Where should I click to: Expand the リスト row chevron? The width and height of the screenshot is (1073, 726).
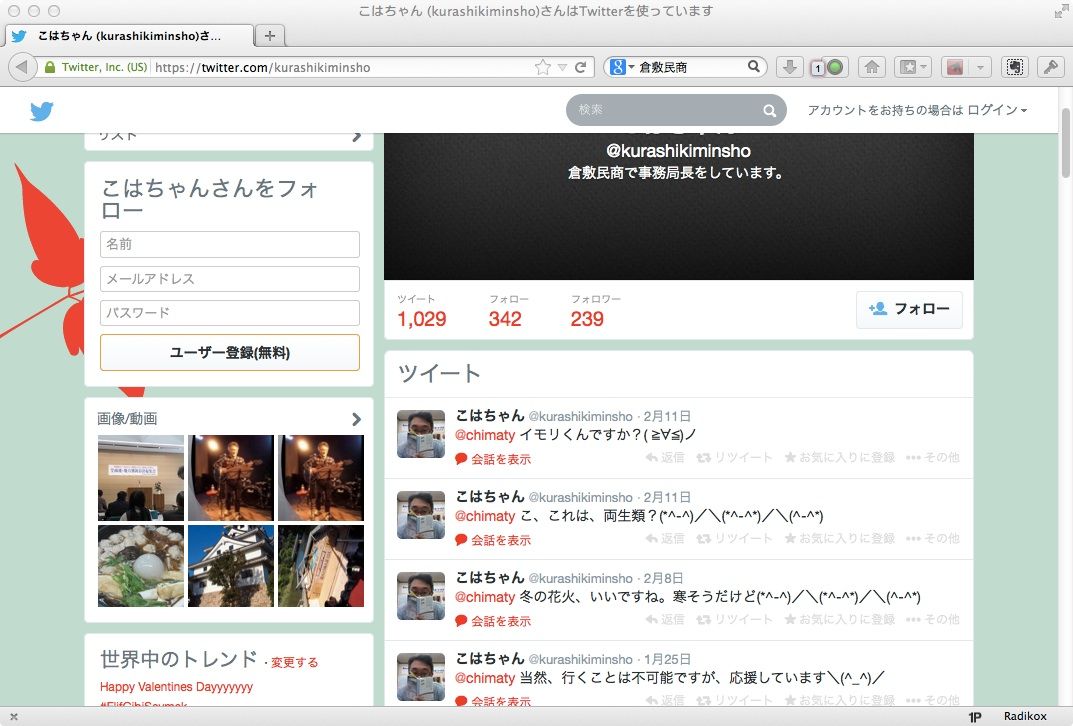tap(356, 136)
